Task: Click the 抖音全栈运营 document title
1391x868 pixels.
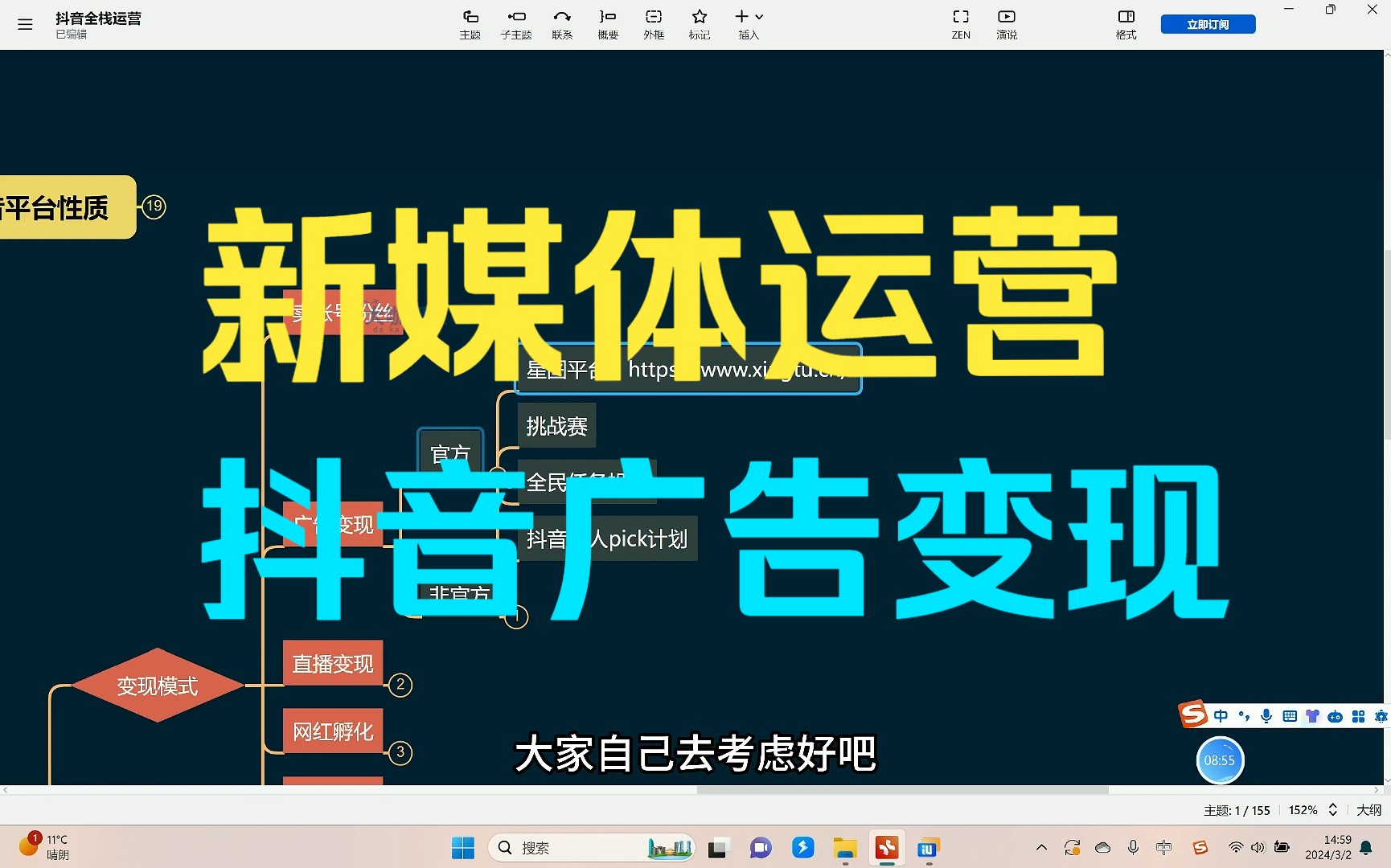Action: coord(98,18)
